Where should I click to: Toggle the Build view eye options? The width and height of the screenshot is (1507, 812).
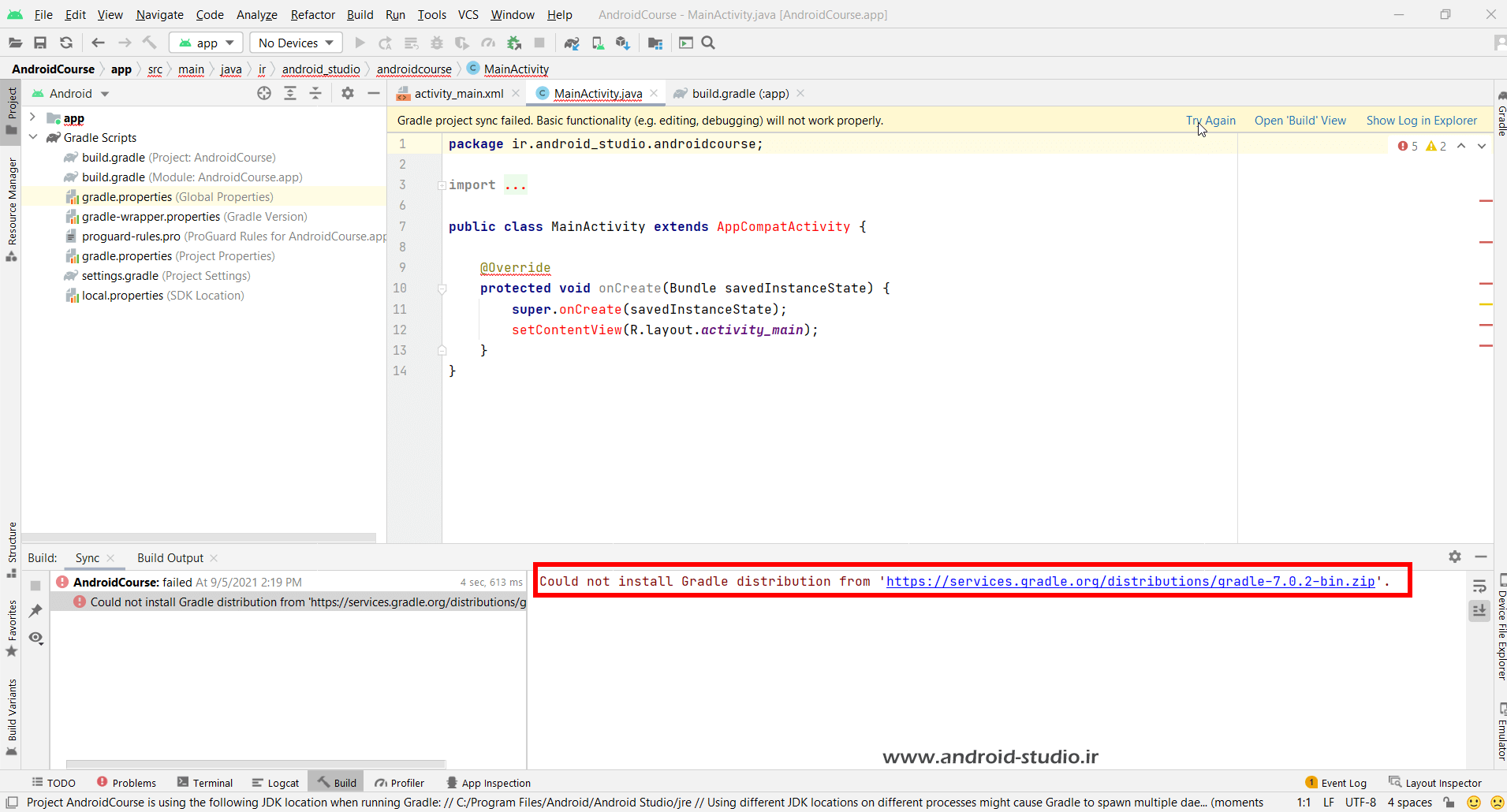35,638
